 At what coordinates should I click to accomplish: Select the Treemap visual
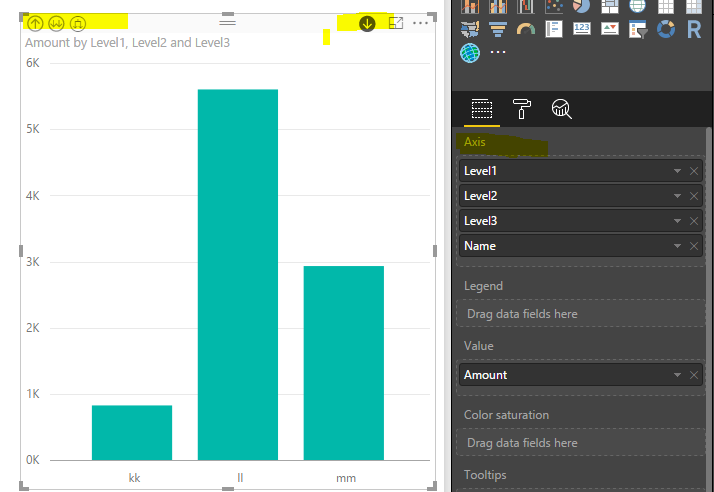click(610, 6)
